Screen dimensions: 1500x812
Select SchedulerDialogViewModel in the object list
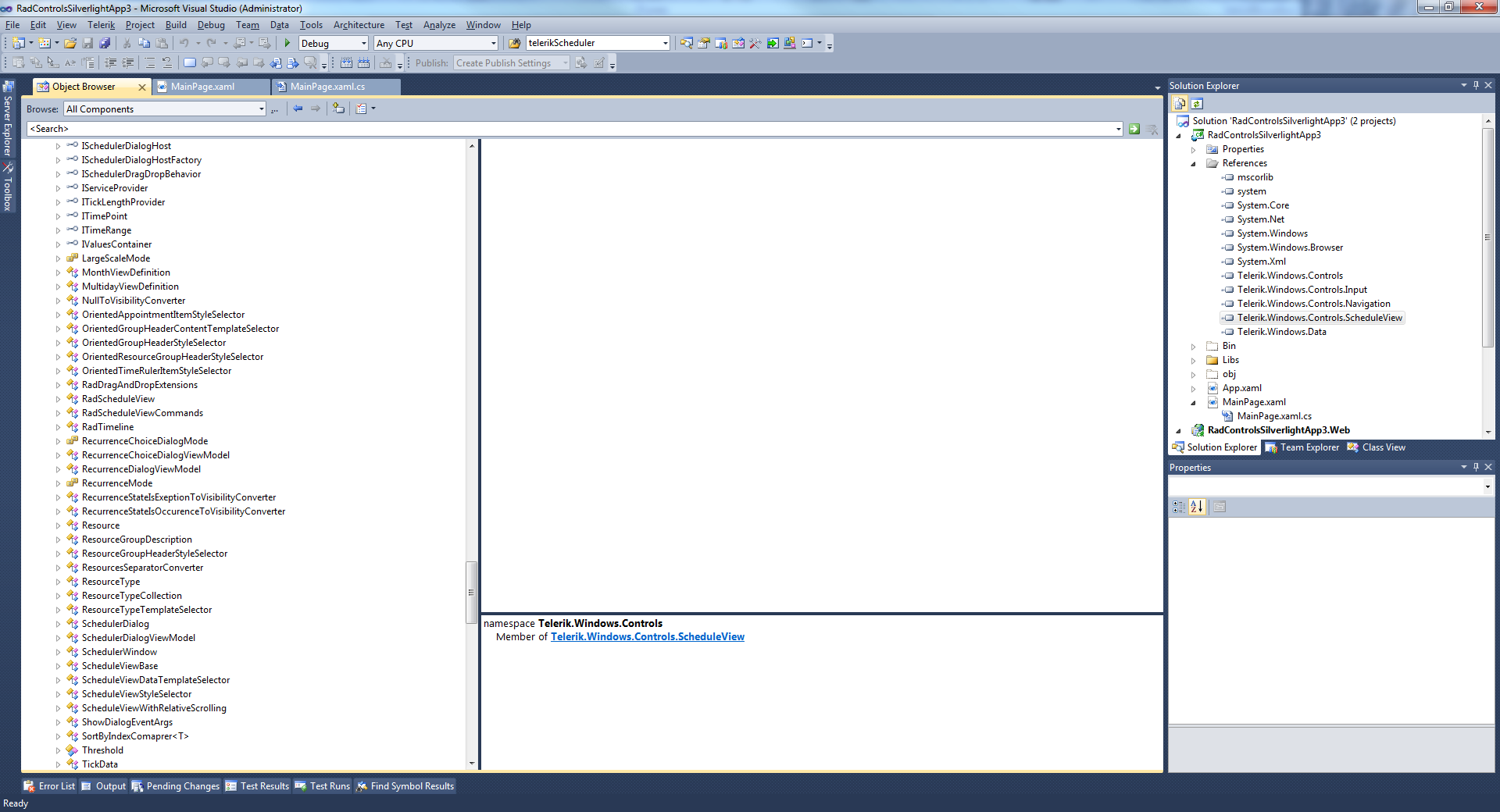[138, 638]
